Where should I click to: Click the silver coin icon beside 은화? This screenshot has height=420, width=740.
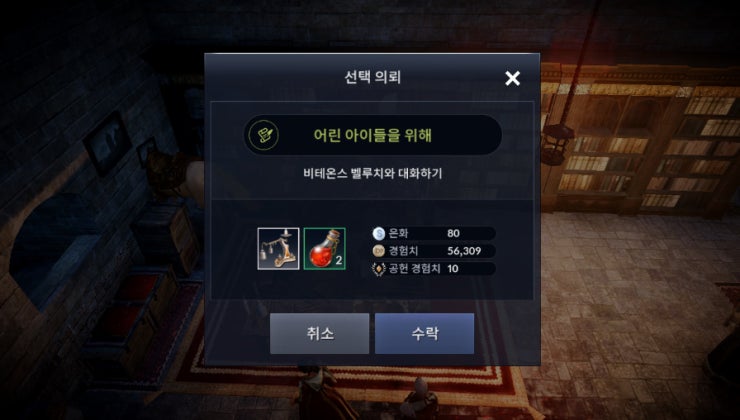point(378,233)
